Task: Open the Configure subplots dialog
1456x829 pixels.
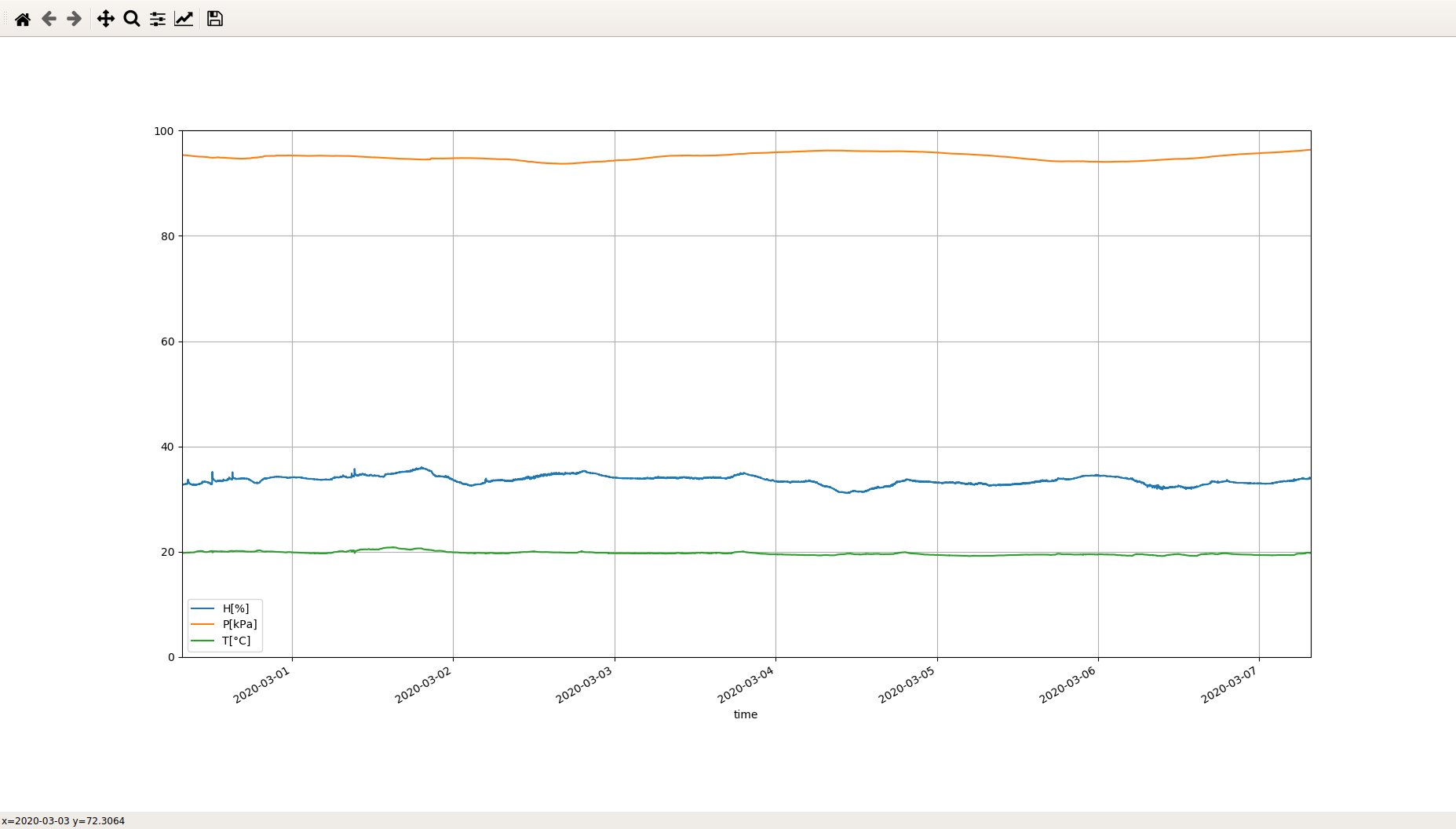Action: 158,19
